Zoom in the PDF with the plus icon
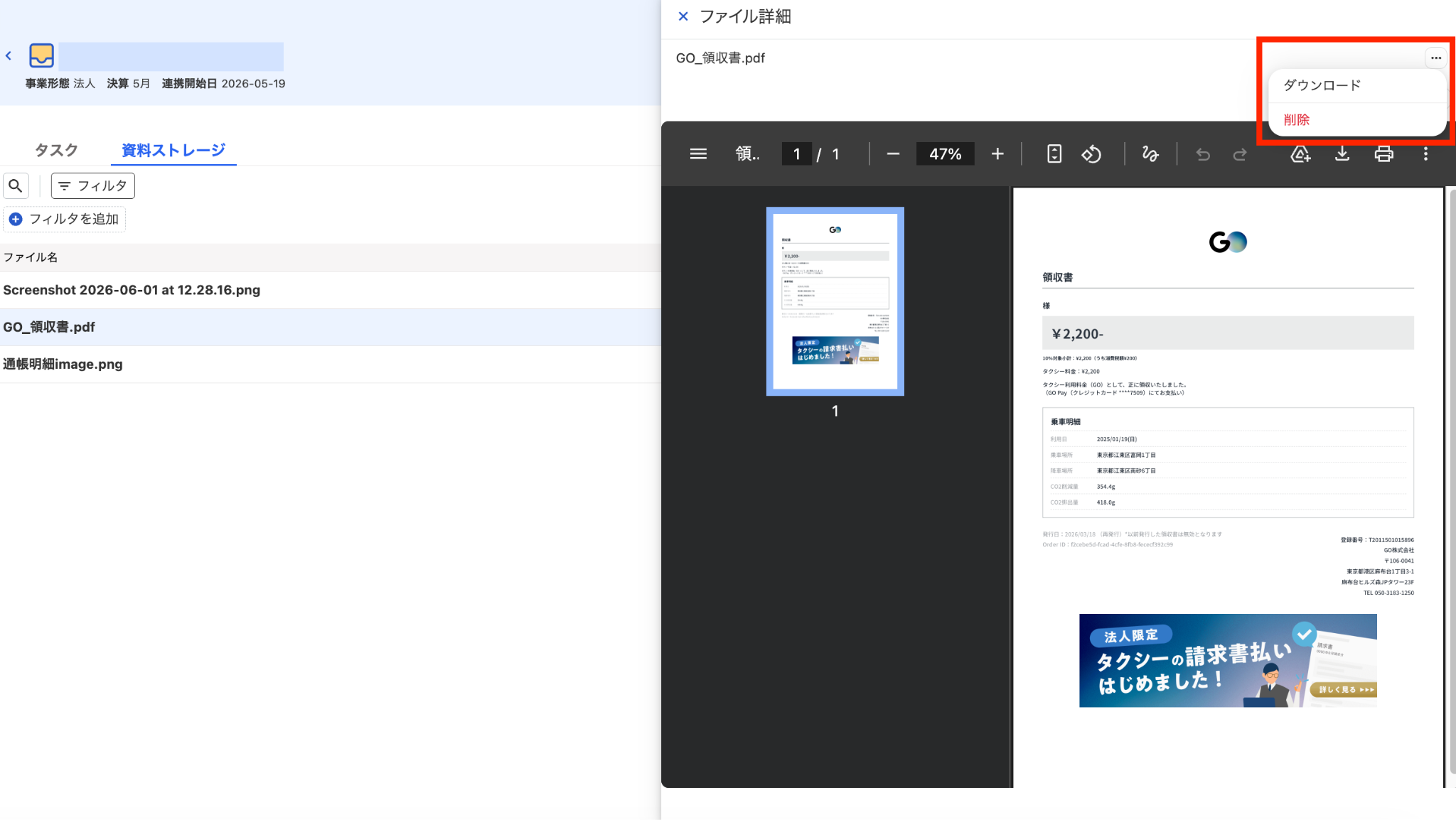 click(x=997, y=154)
